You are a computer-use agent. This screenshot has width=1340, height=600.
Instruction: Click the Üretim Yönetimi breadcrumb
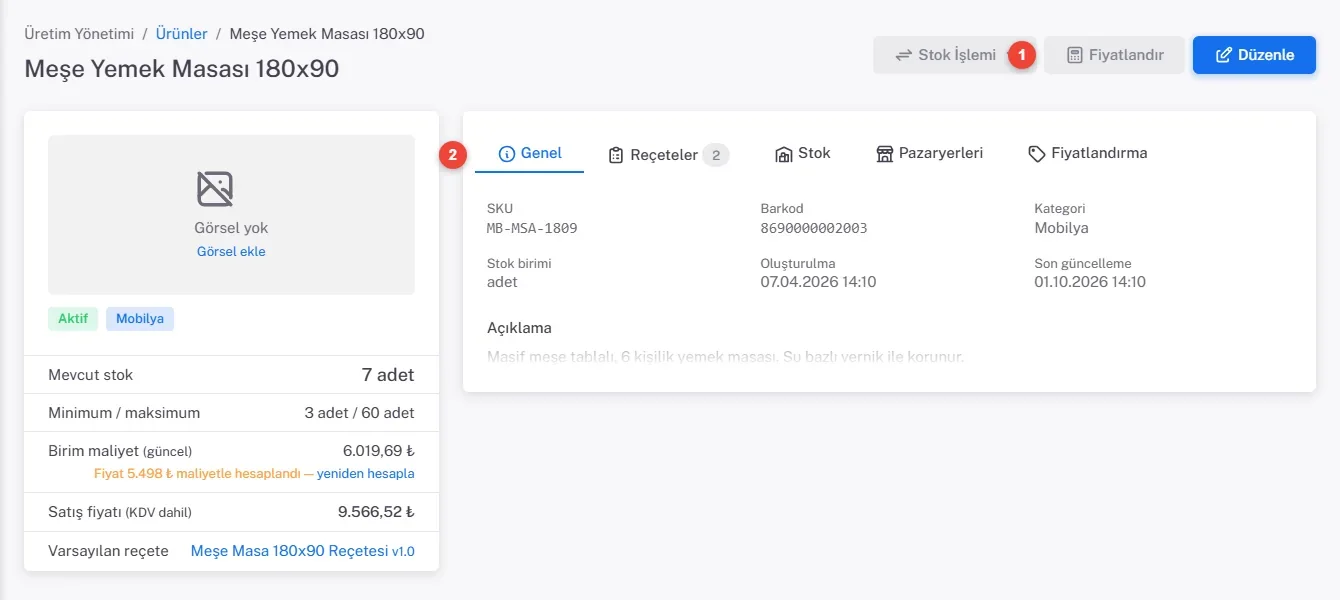coord(79,34)
